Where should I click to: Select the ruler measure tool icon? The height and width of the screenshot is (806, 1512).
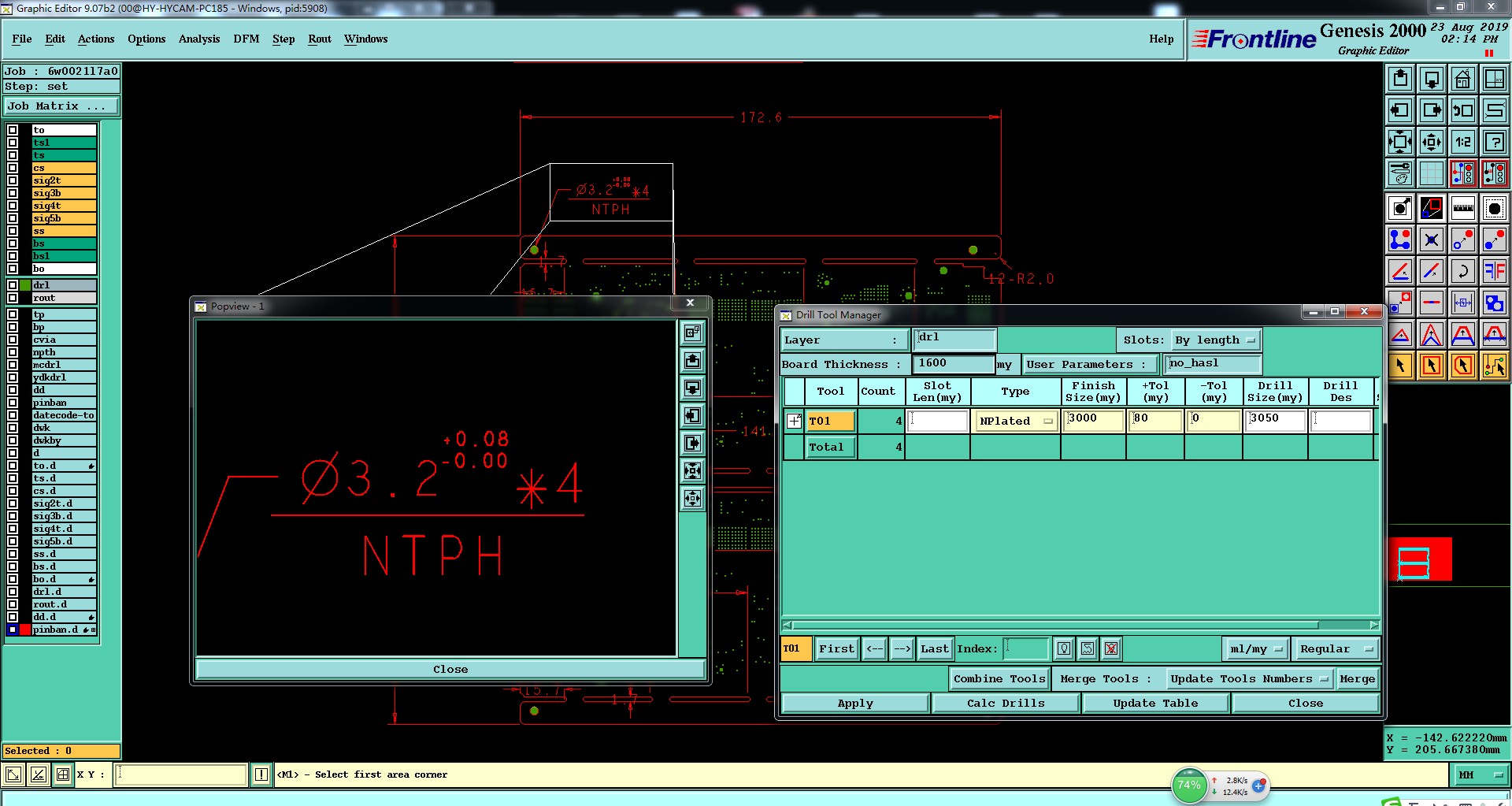coord(1462,208)
